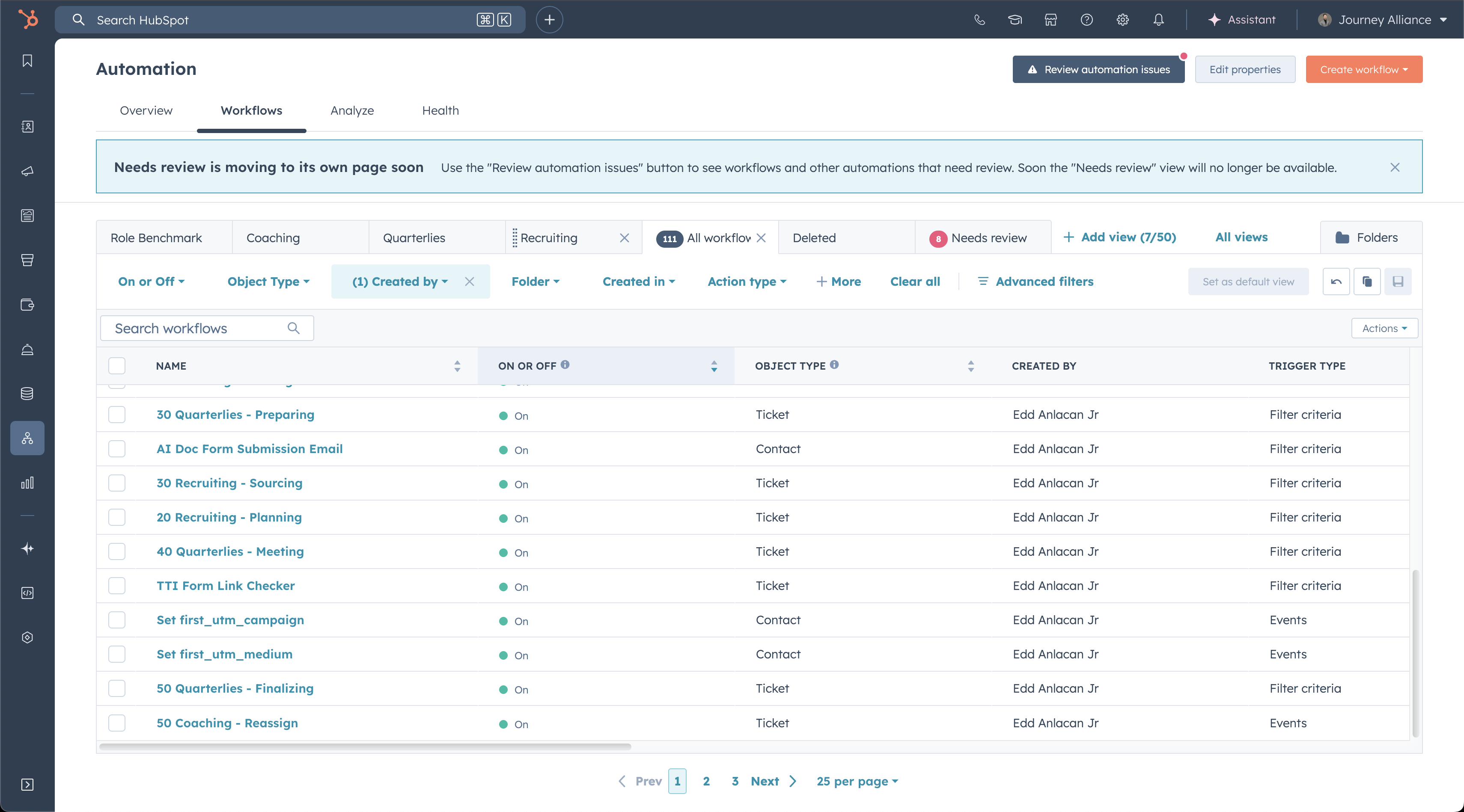Switch to the Analyze tab
Screen dimensions: 1464x812
(x=352, y=111)
